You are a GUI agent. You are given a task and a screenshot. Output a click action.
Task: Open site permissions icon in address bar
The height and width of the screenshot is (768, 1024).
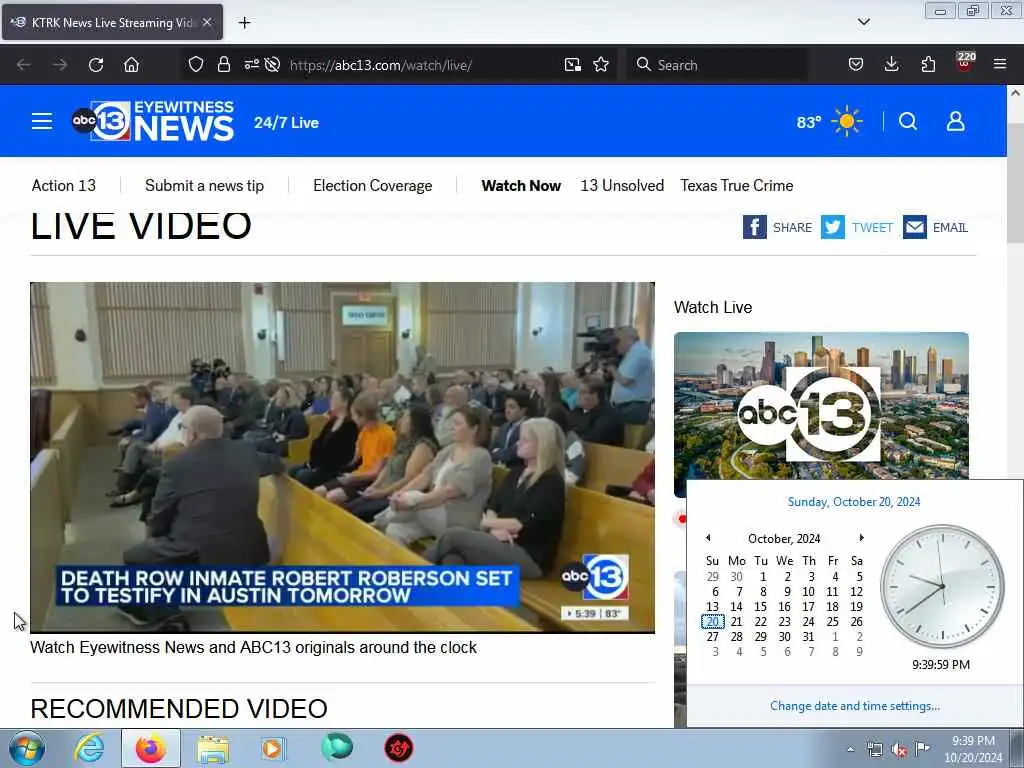(x=251, y=65)
